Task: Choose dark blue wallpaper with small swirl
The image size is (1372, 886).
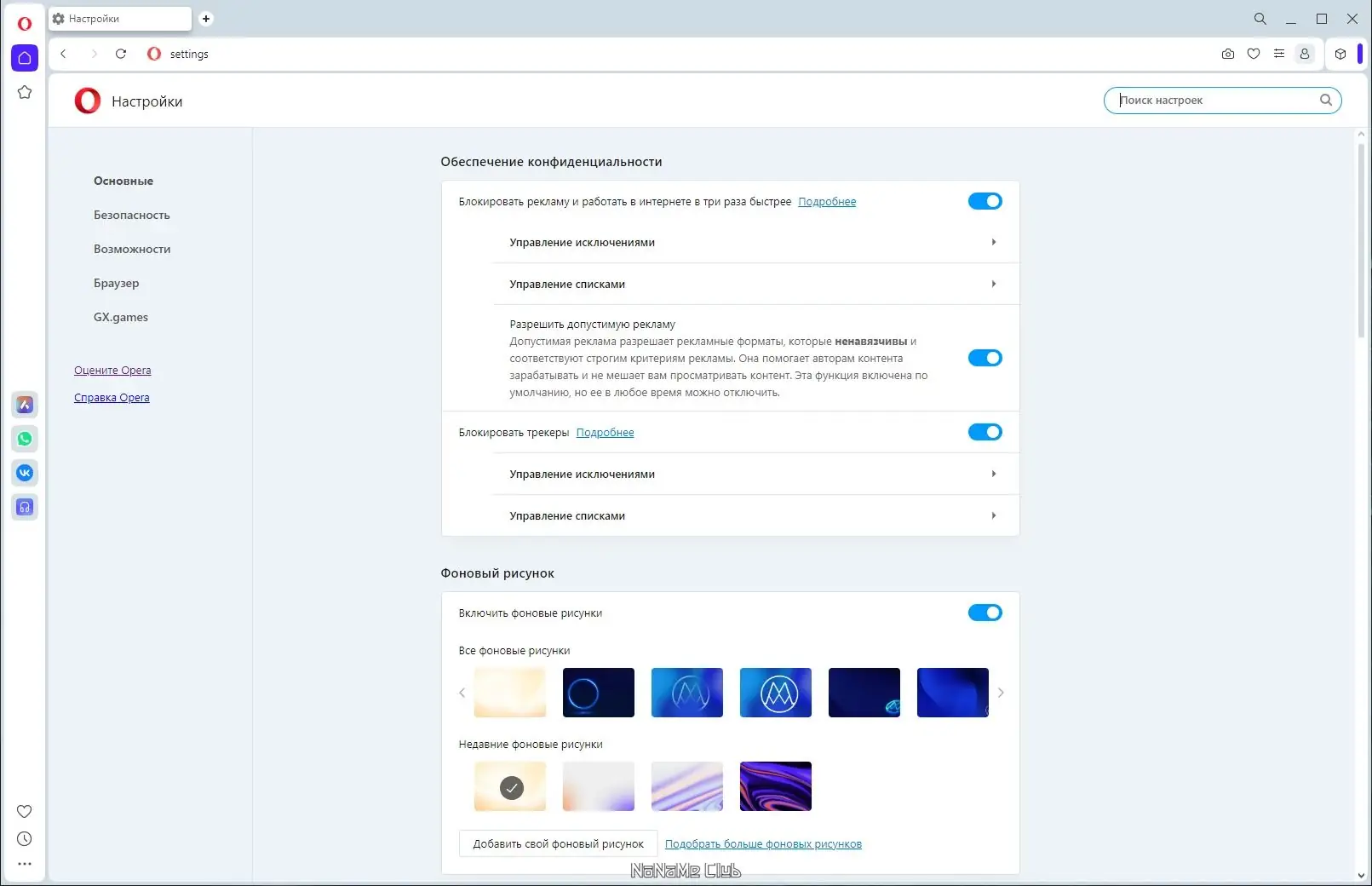Action: [864, 693]
